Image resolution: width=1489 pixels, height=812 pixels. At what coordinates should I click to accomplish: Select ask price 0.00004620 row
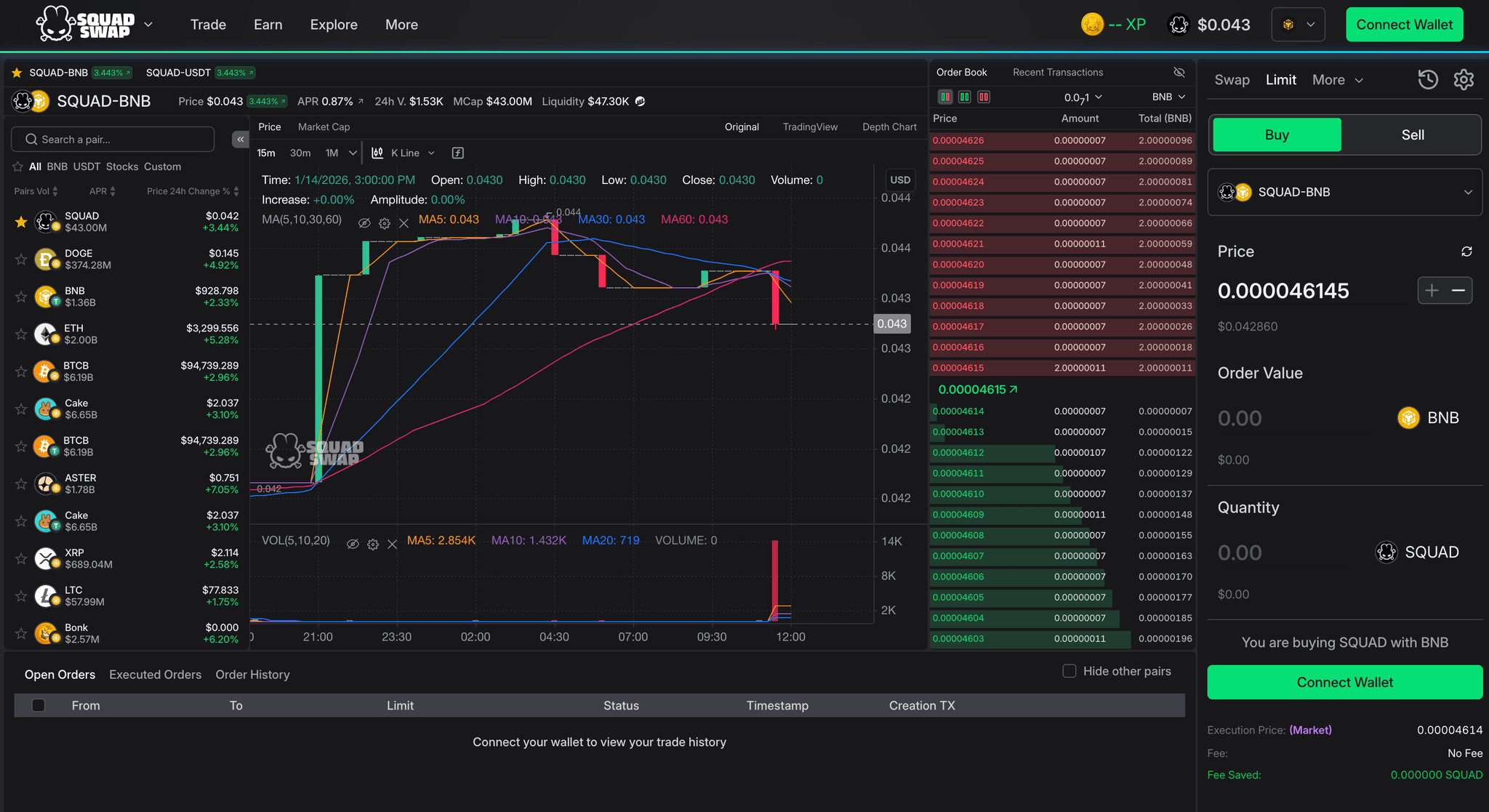pyautogui.click(x=1062, y=265)
